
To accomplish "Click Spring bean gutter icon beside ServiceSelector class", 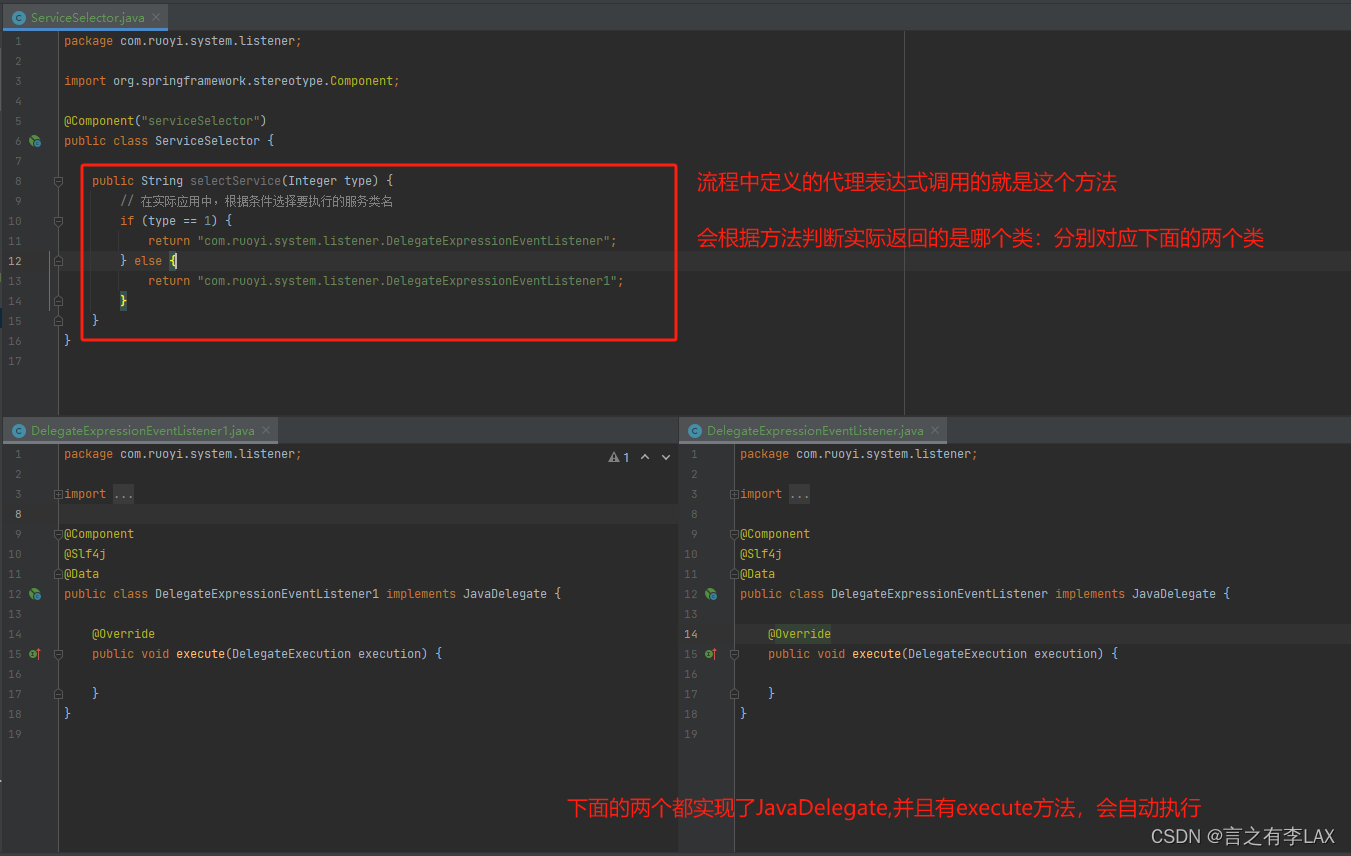I will [35, 142].
